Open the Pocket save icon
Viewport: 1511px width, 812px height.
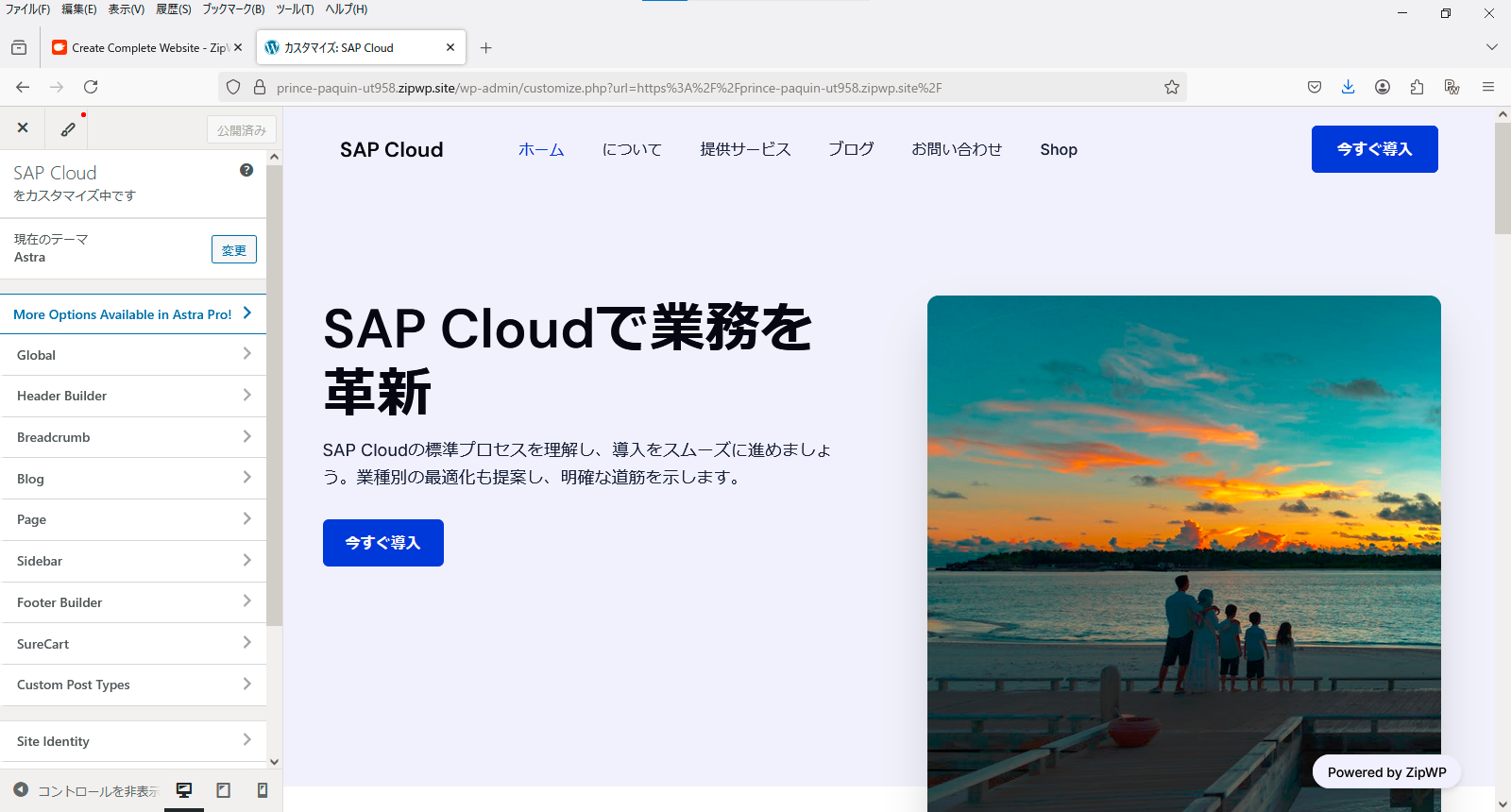pos(1315,87)
